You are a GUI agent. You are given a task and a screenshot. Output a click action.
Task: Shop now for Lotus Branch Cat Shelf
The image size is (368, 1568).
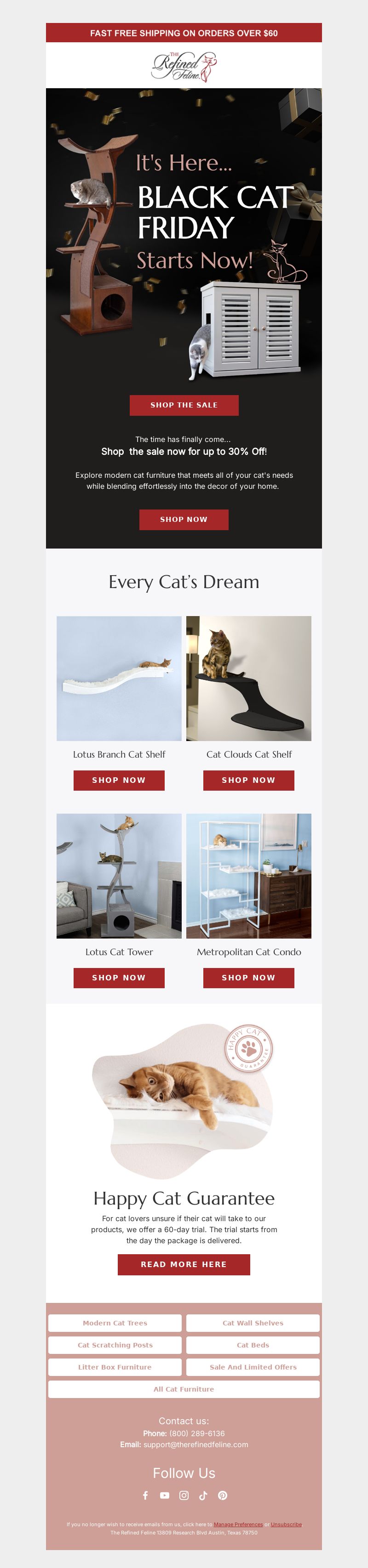119,781
